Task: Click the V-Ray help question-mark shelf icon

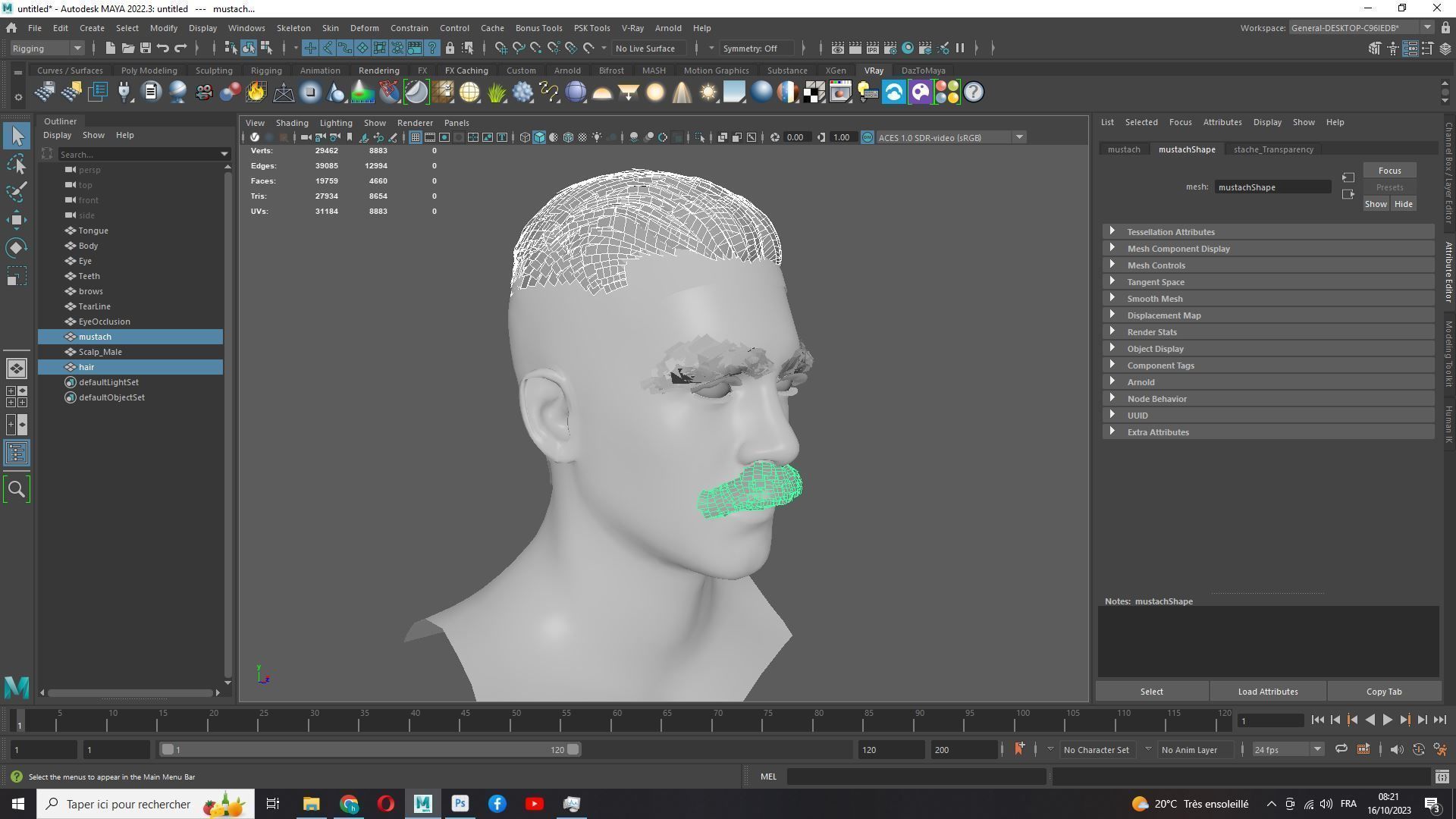Action: tap(974, 93)
